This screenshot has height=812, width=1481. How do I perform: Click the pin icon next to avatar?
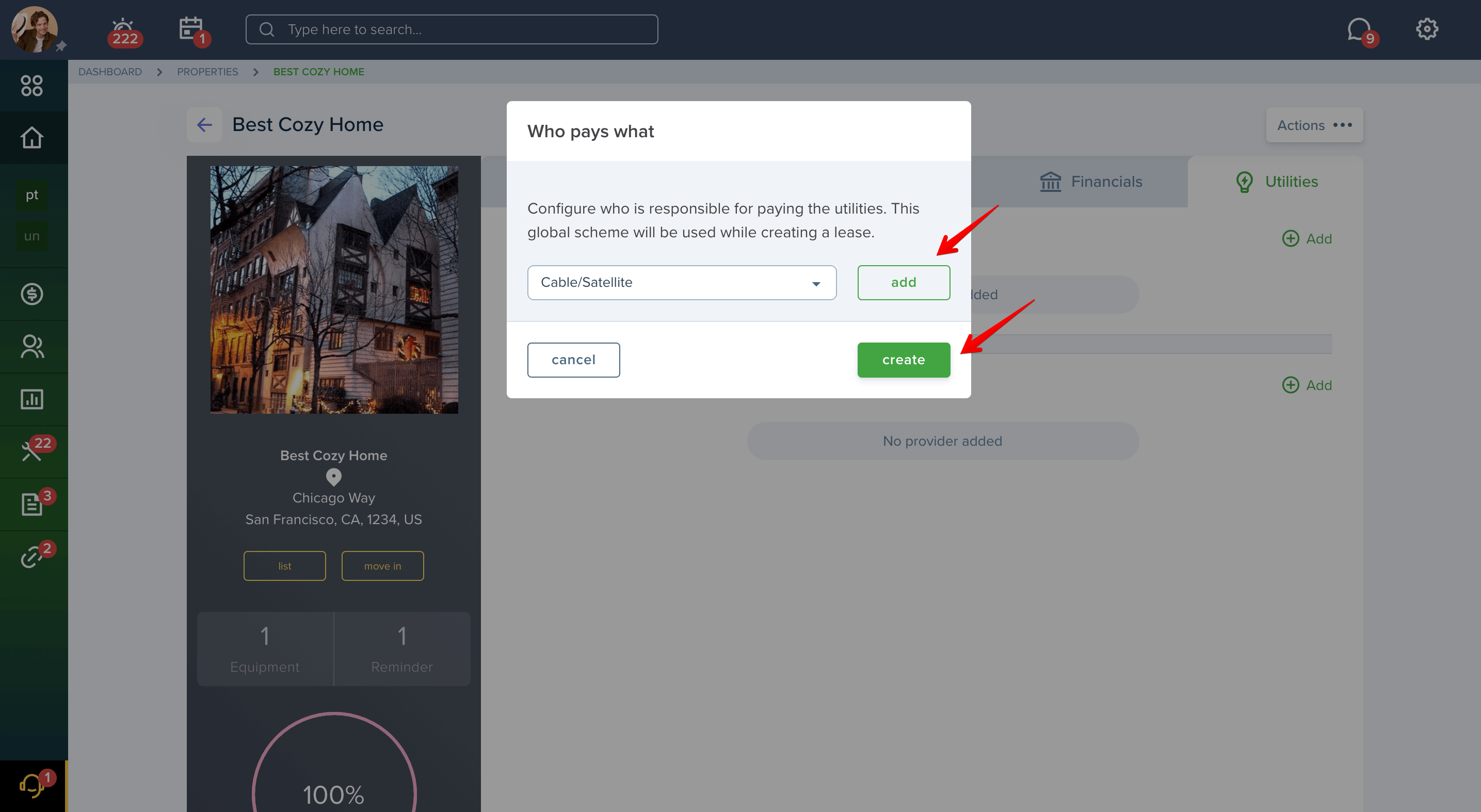[61, 46]
